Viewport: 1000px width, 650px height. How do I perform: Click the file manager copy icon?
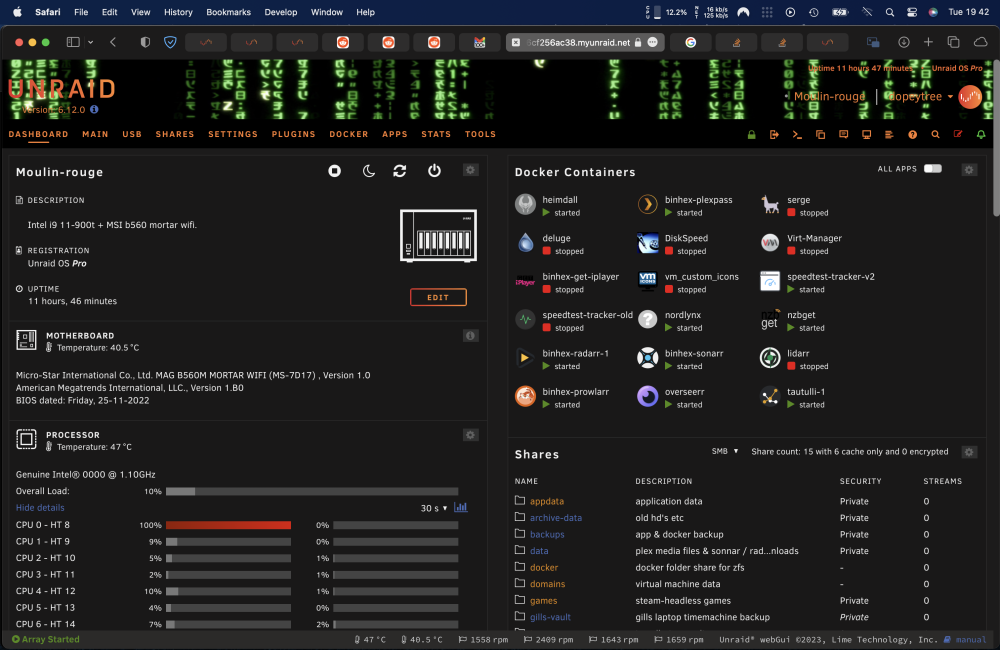pyautogui.click(x=820, y=135)
